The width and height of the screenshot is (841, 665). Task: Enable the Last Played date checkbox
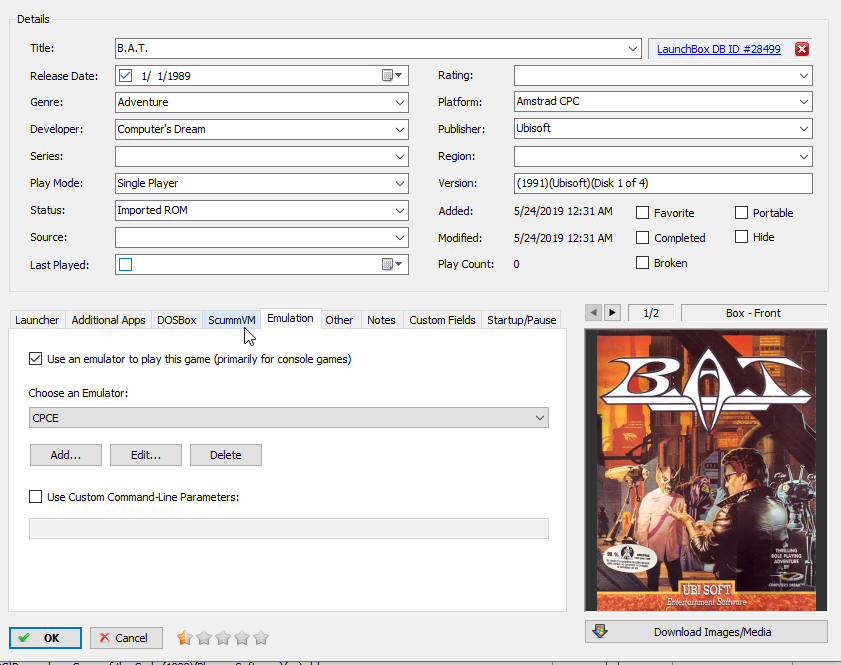[x=126, y=264]
